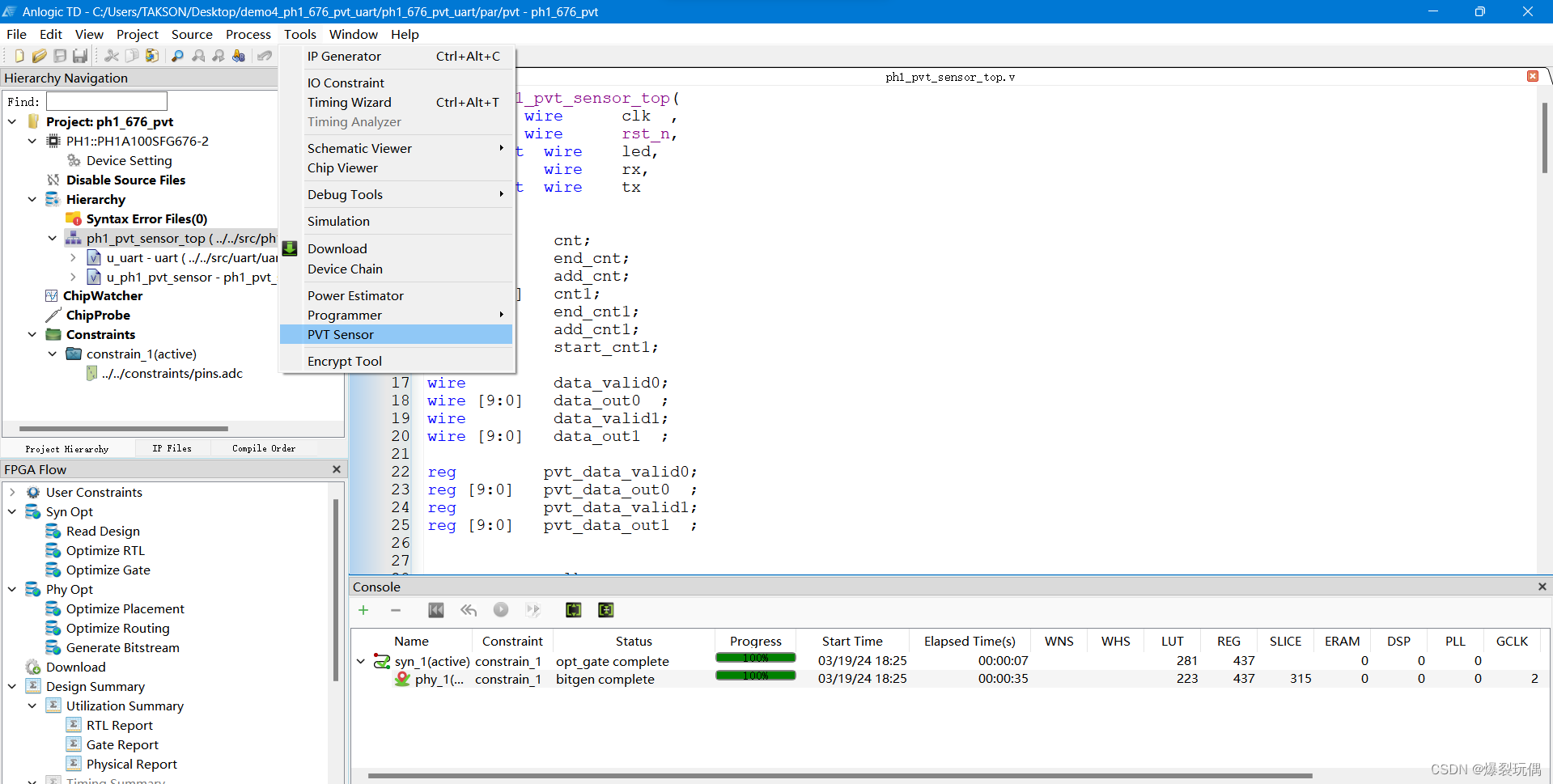The width and height of the screenshot is (1553, 784).
Task: Switch to Project Hierarchy tab
Action: 67,448
